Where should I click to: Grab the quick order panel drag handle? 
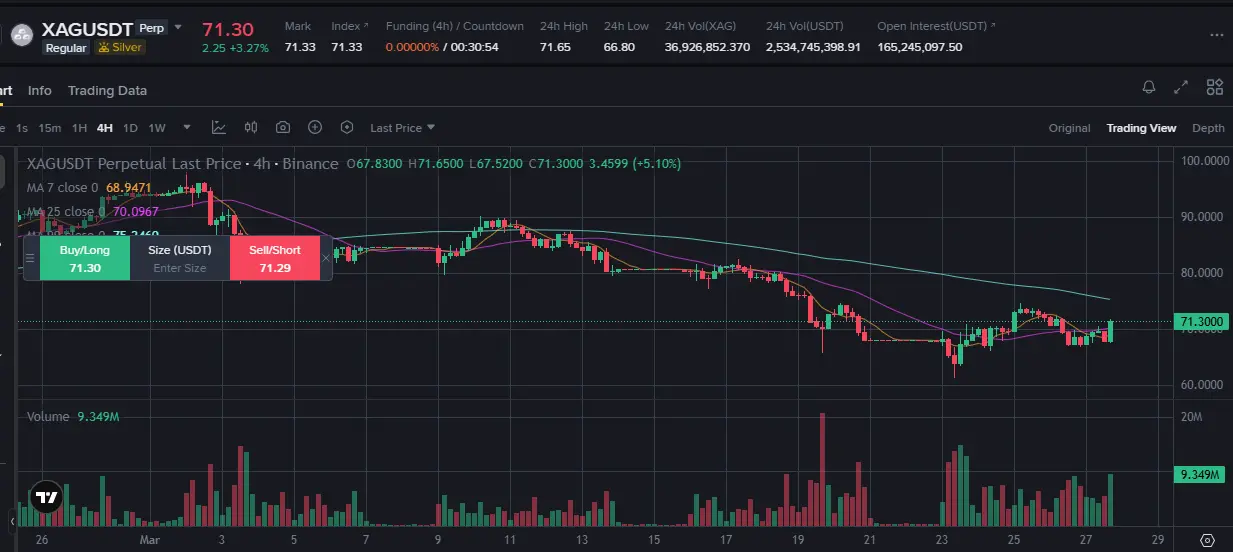coord(30,258)
